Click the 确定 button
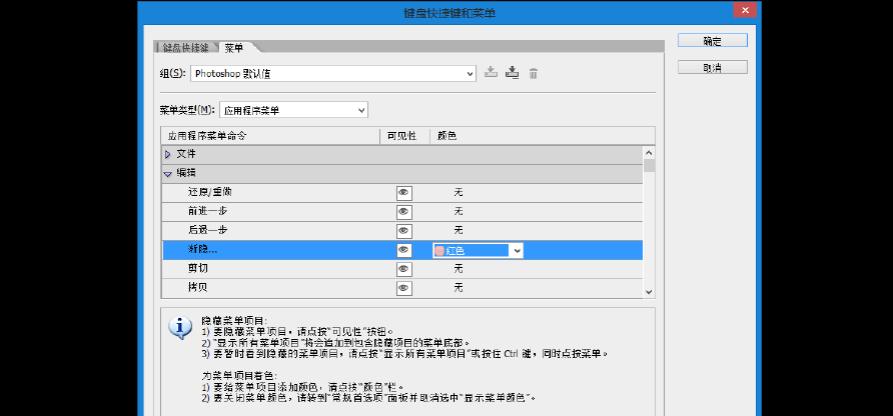The image size is (893, 416). pos(712,40)
